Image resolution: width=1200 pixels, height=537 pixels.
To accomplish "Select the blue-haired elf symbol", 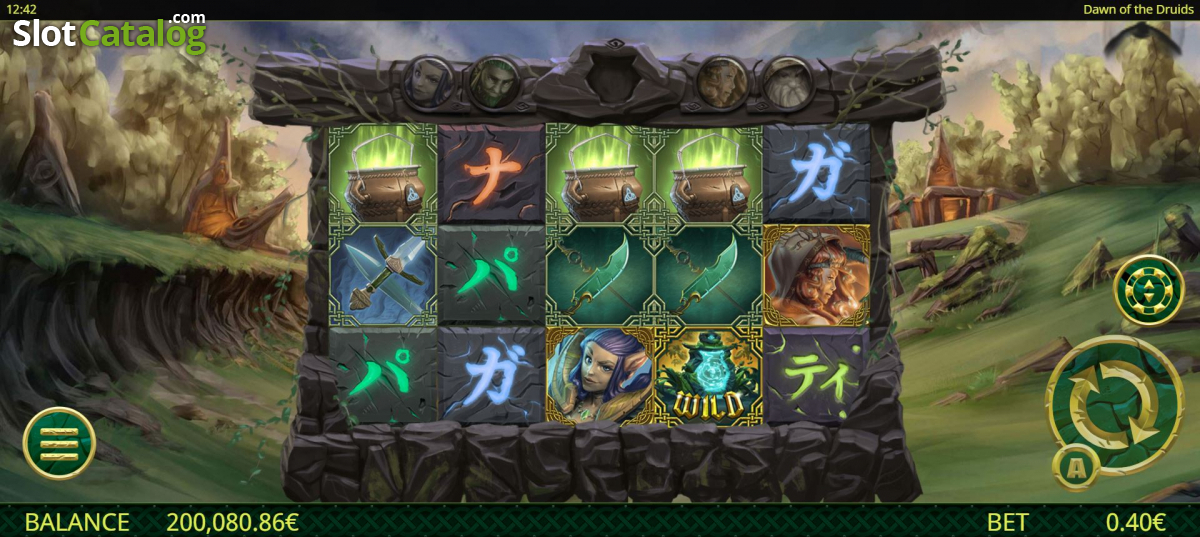I will coord(600,376).
